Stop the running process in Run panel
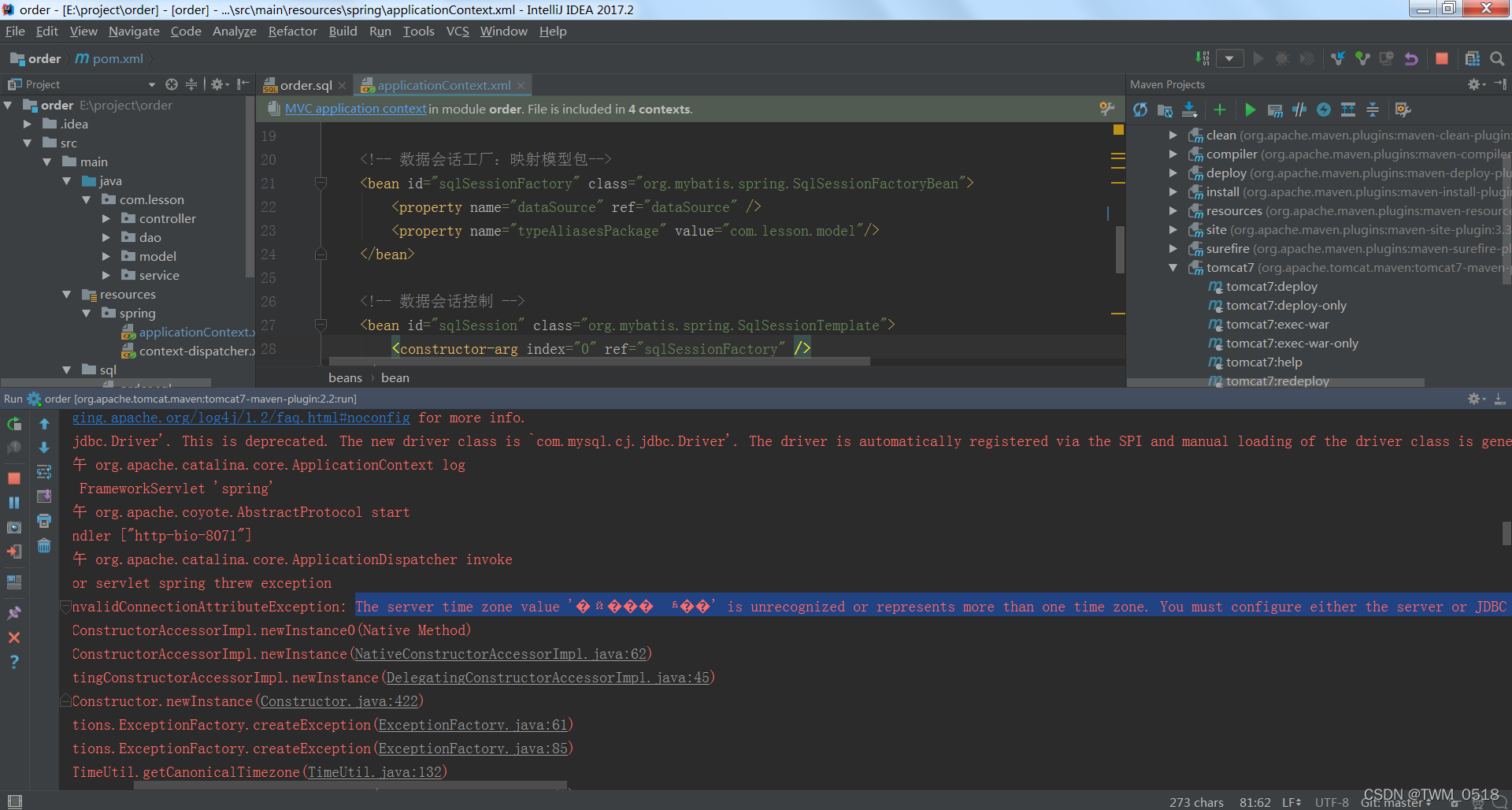1512x810 pixels. [x=14, y=478]
